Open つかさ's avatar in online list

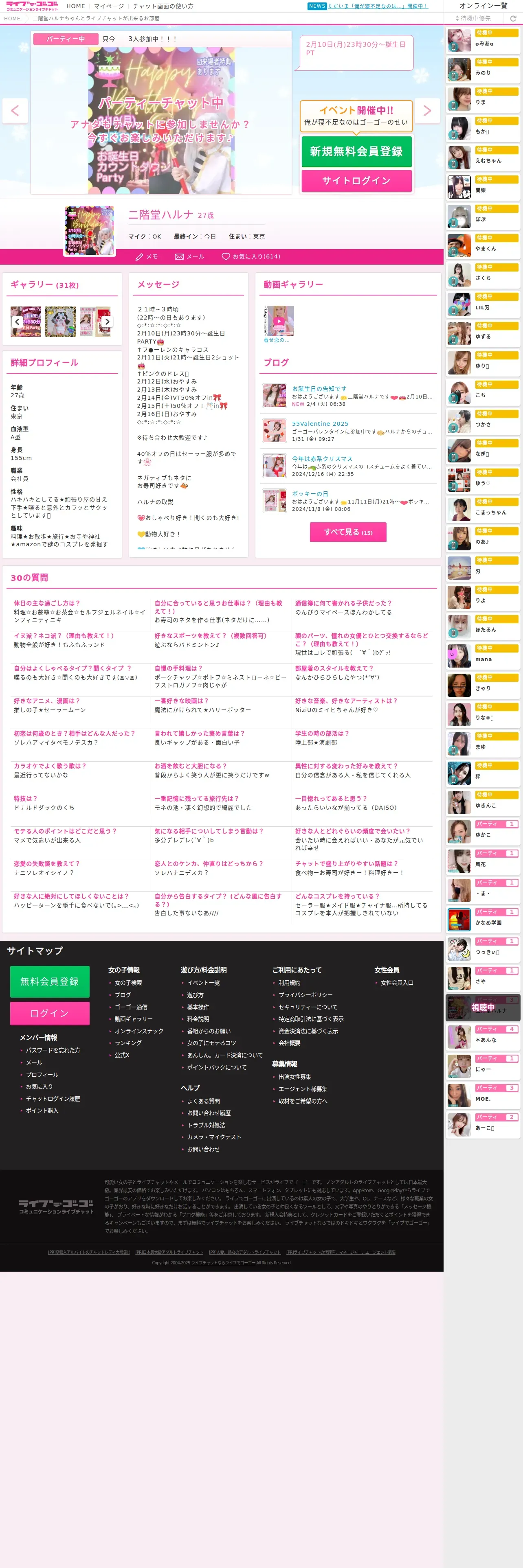459,422
